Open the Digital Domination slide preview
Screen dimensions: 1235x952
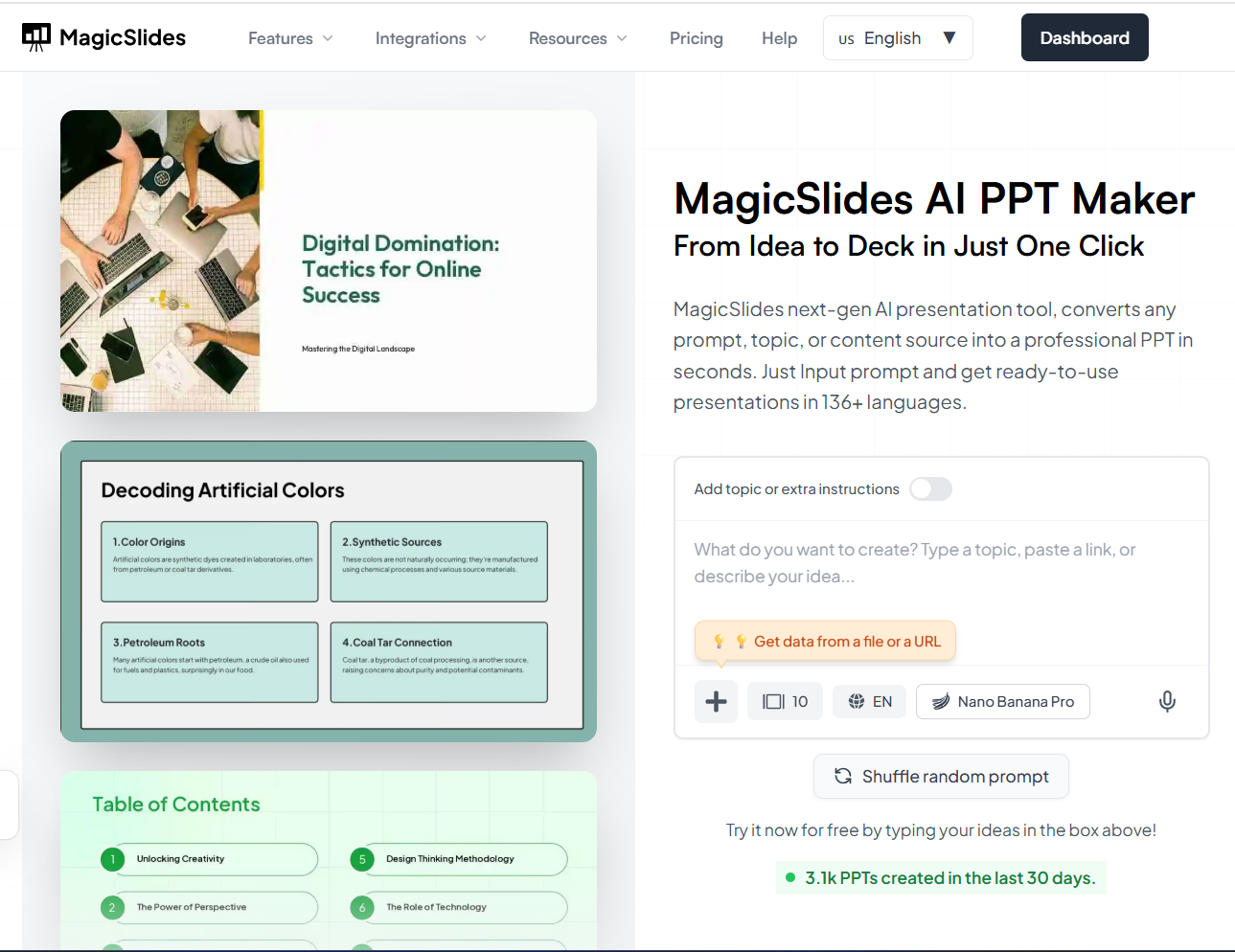coord(329,261)
